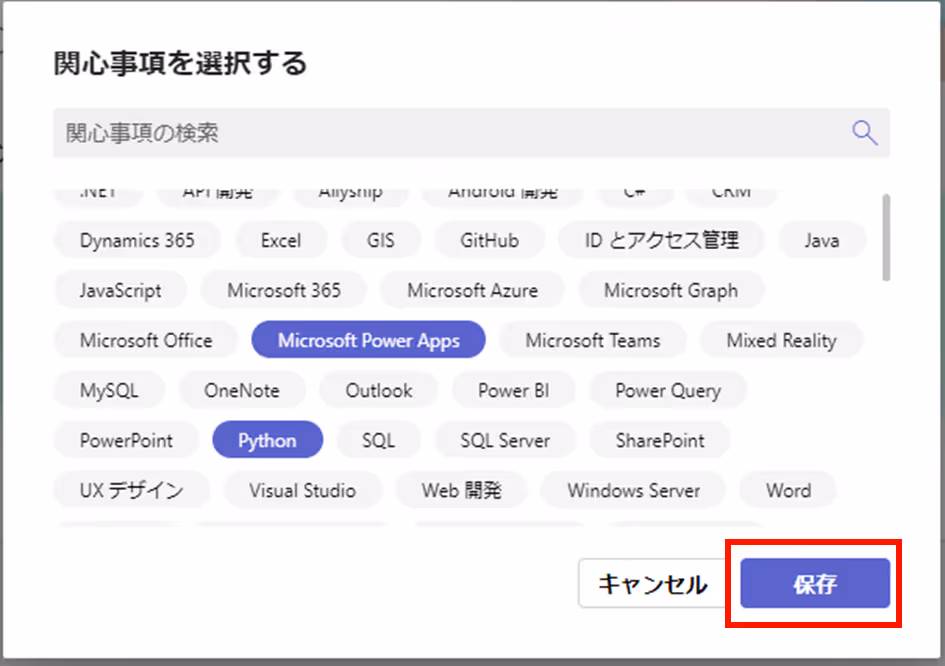Select the JavaScript chip
945x666 pixels.
coord(121,291)
